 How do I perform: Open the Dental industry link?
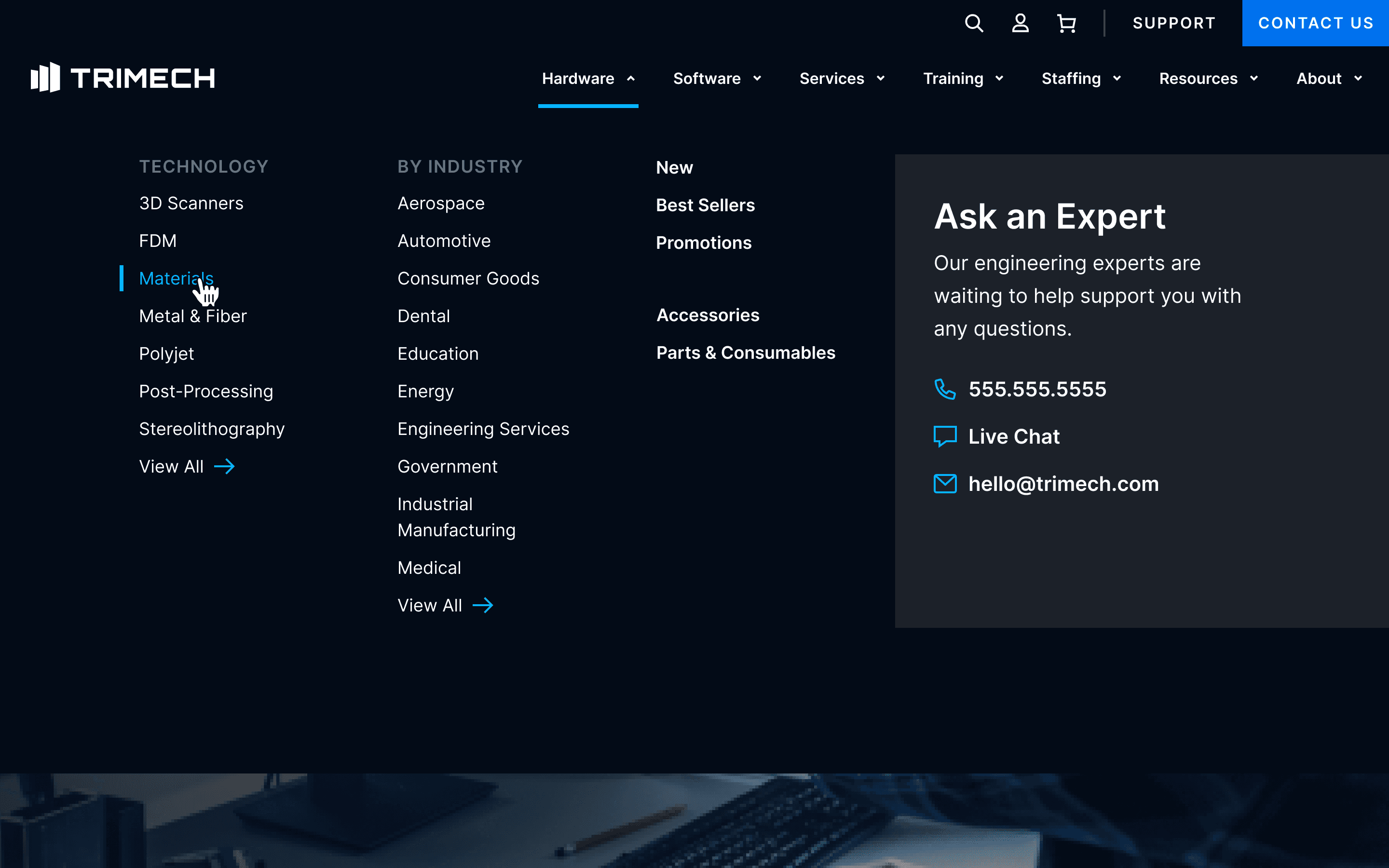pos(423,316)
